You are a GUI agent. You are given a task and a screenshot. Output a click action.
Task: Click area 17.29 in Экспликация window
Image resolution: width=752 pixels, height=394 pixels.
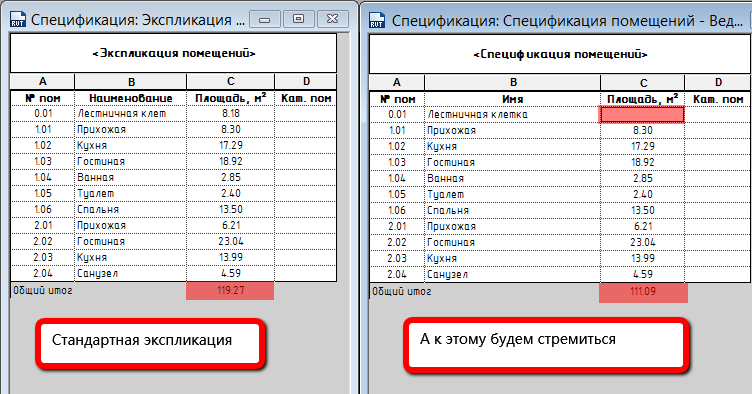pyautogui.click(x=231, y=145)
